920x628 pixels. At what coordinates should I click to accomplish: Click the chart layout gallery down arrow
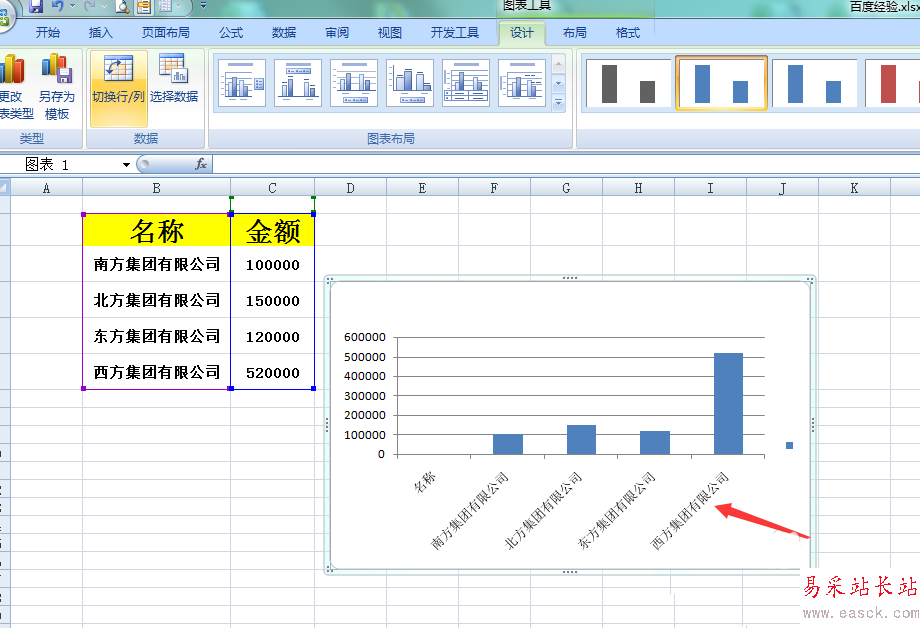(559, 83)
